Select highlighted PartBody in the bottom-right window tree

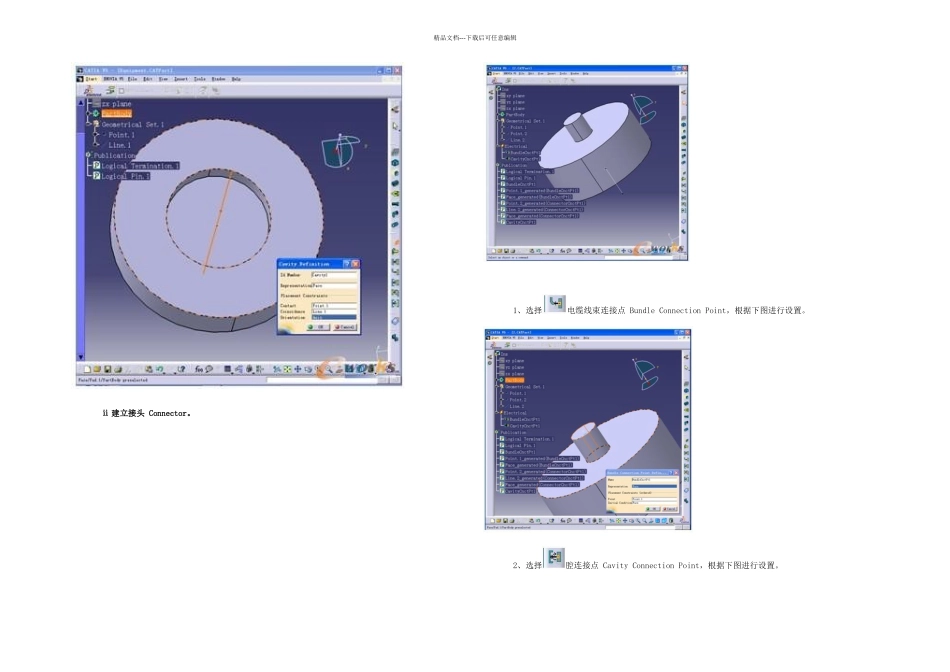click(515, 380)
